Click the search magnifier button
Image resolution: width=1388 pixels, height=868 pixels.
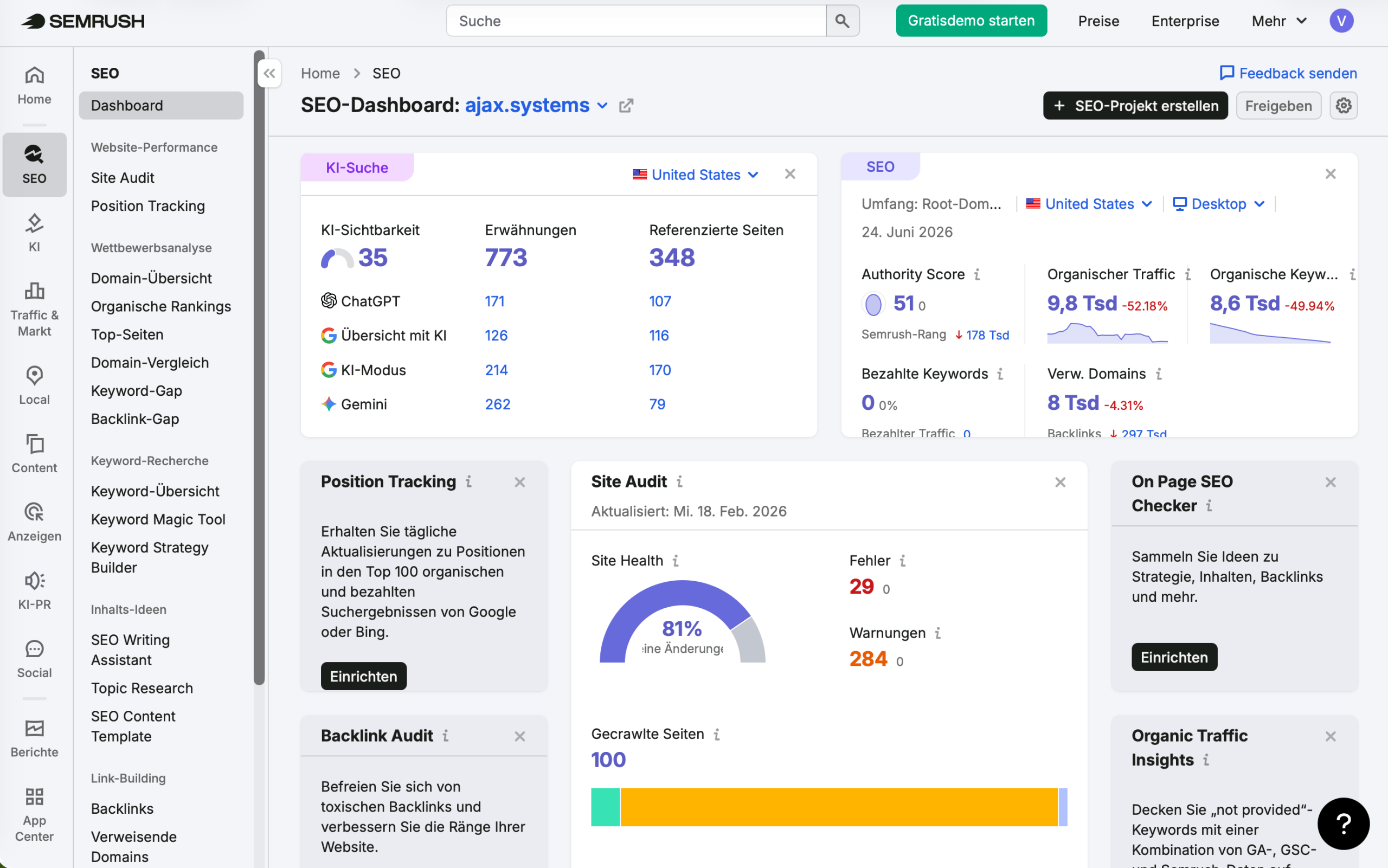(x=842, y=21)
